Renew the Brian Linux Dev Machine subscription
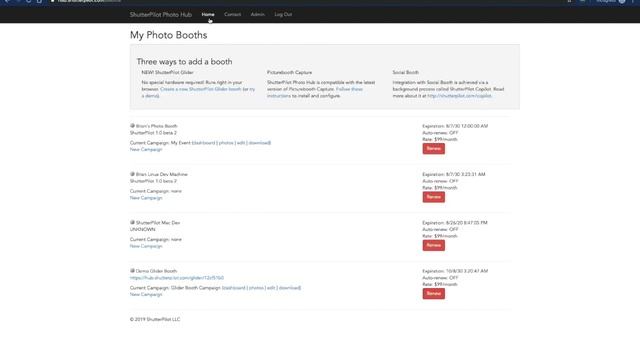The width and height of the screenshot is (640, 360). point(433,197)
